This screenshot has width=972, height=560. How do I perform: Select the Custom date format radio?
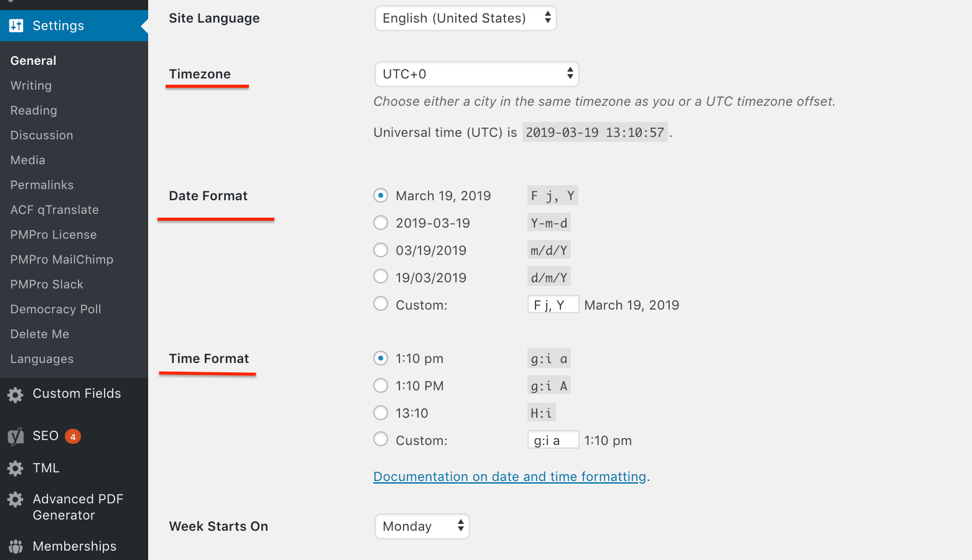tap(381, 303)
